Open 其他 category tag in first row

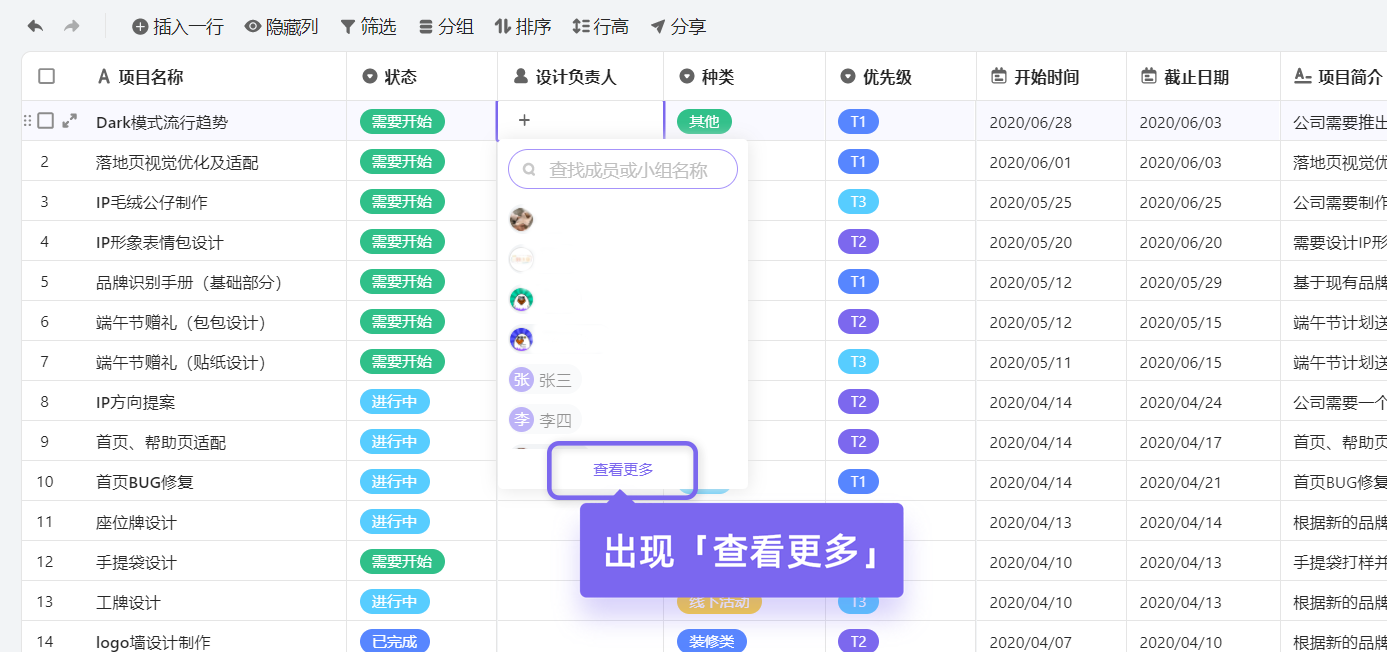tap(704, 121)
